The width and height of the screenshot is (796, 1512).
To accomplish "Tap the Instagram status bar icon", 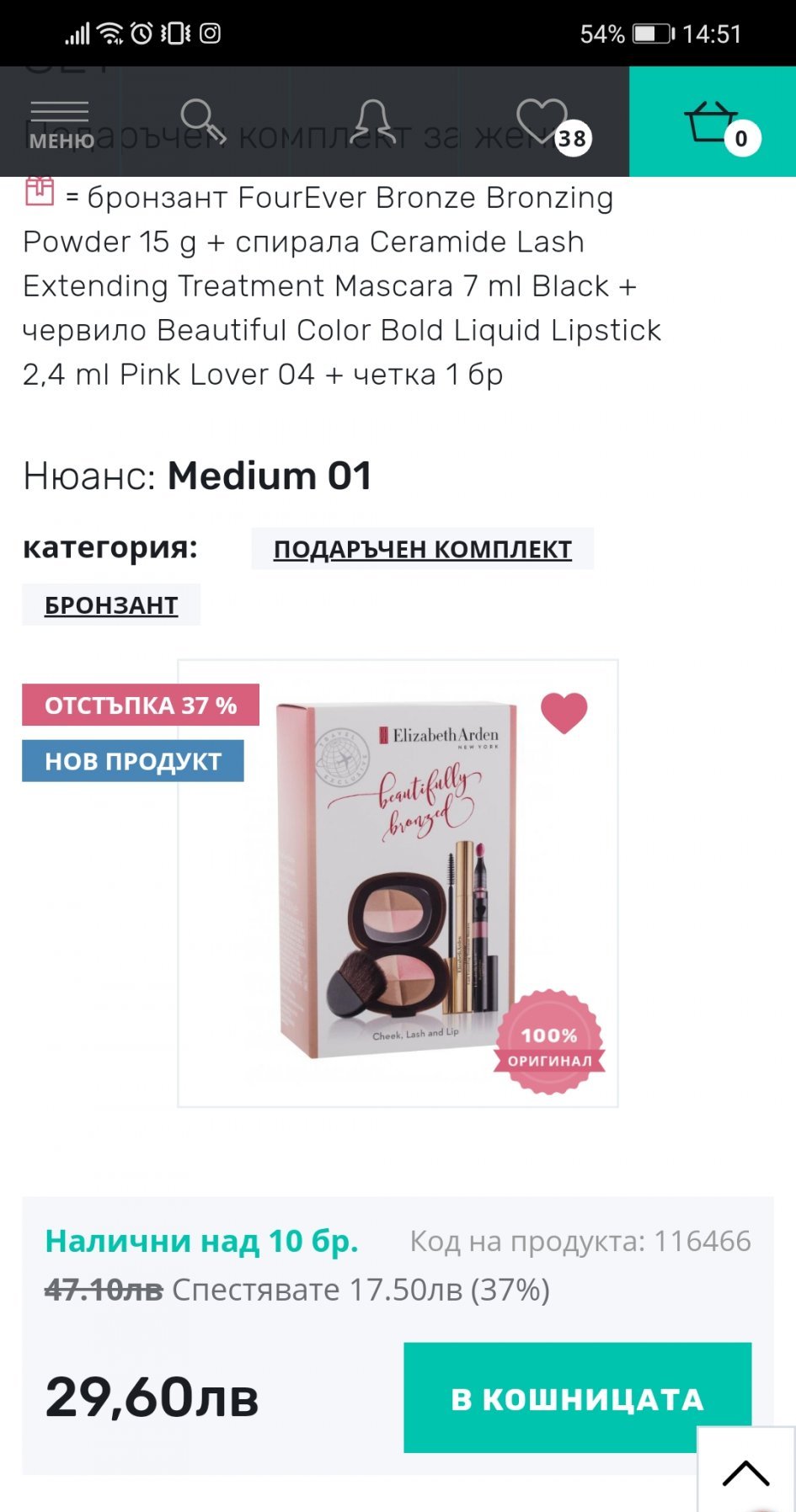I will [210, 34].
